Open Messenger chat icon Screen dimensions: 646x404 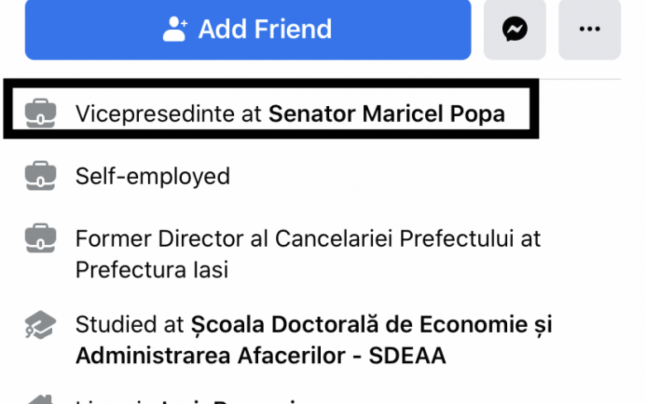pos(515,30)
